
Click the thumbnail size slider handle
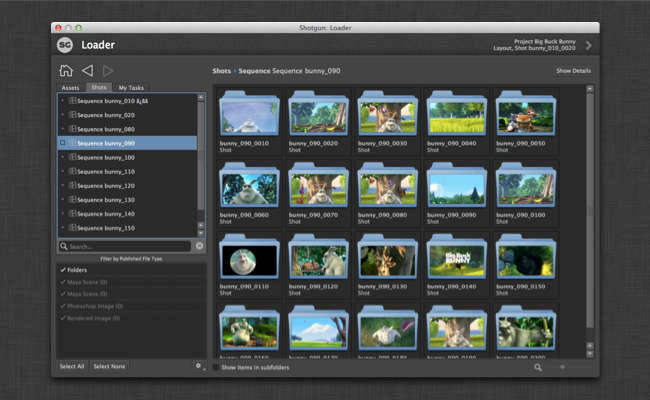pos(562,367)
